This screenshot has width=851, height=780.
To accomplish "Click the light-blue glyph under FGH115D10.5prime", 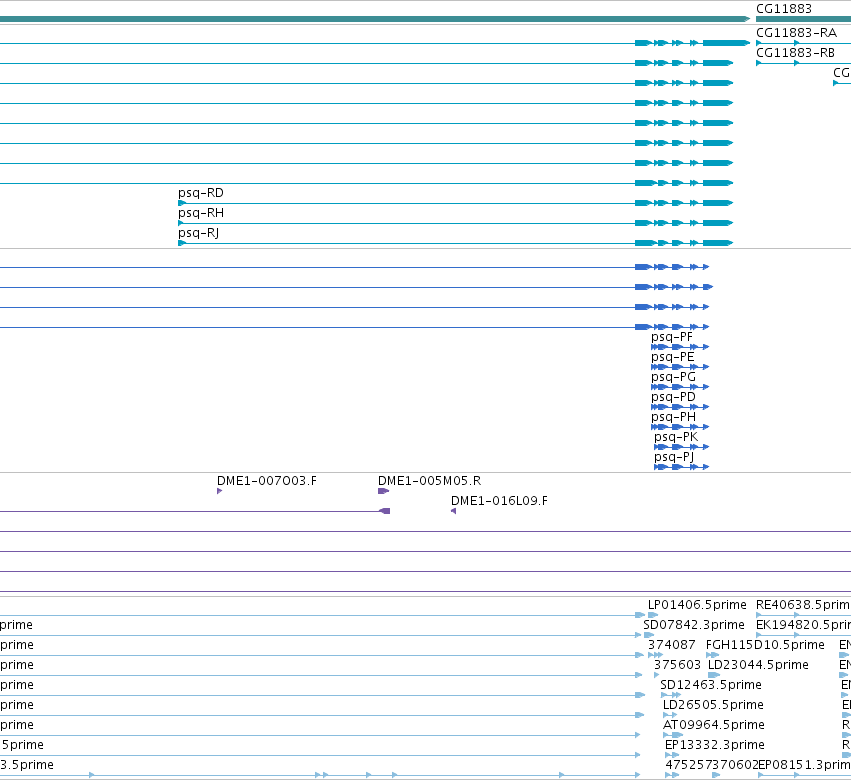I will (x=712, y=655).
